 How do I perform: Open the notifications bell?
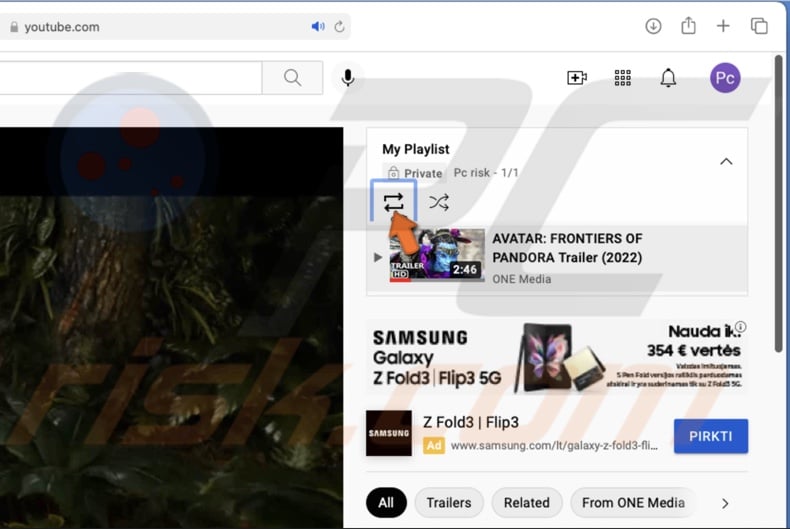tap(668, 78)
